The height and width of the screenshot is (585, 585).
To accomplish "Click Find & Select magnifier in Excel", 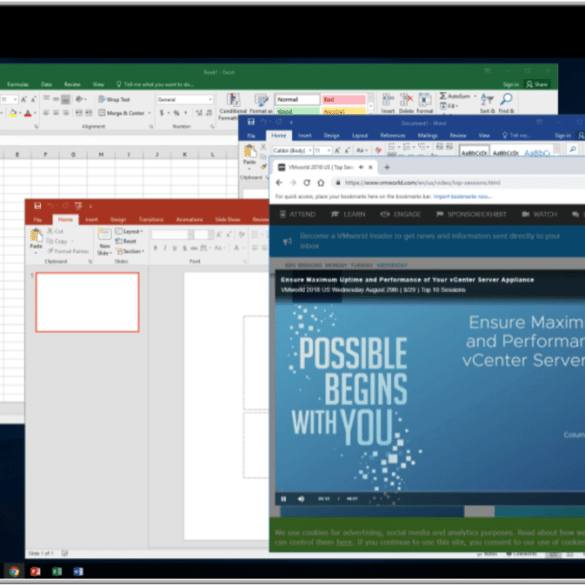I will [x=506, y=99].
